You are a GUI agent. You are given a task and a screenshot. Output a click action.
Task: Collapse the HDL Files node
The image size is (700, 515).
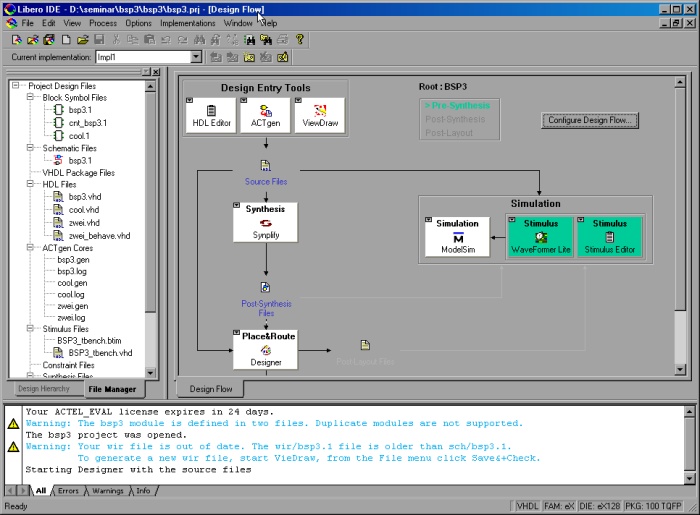point(30,184)
